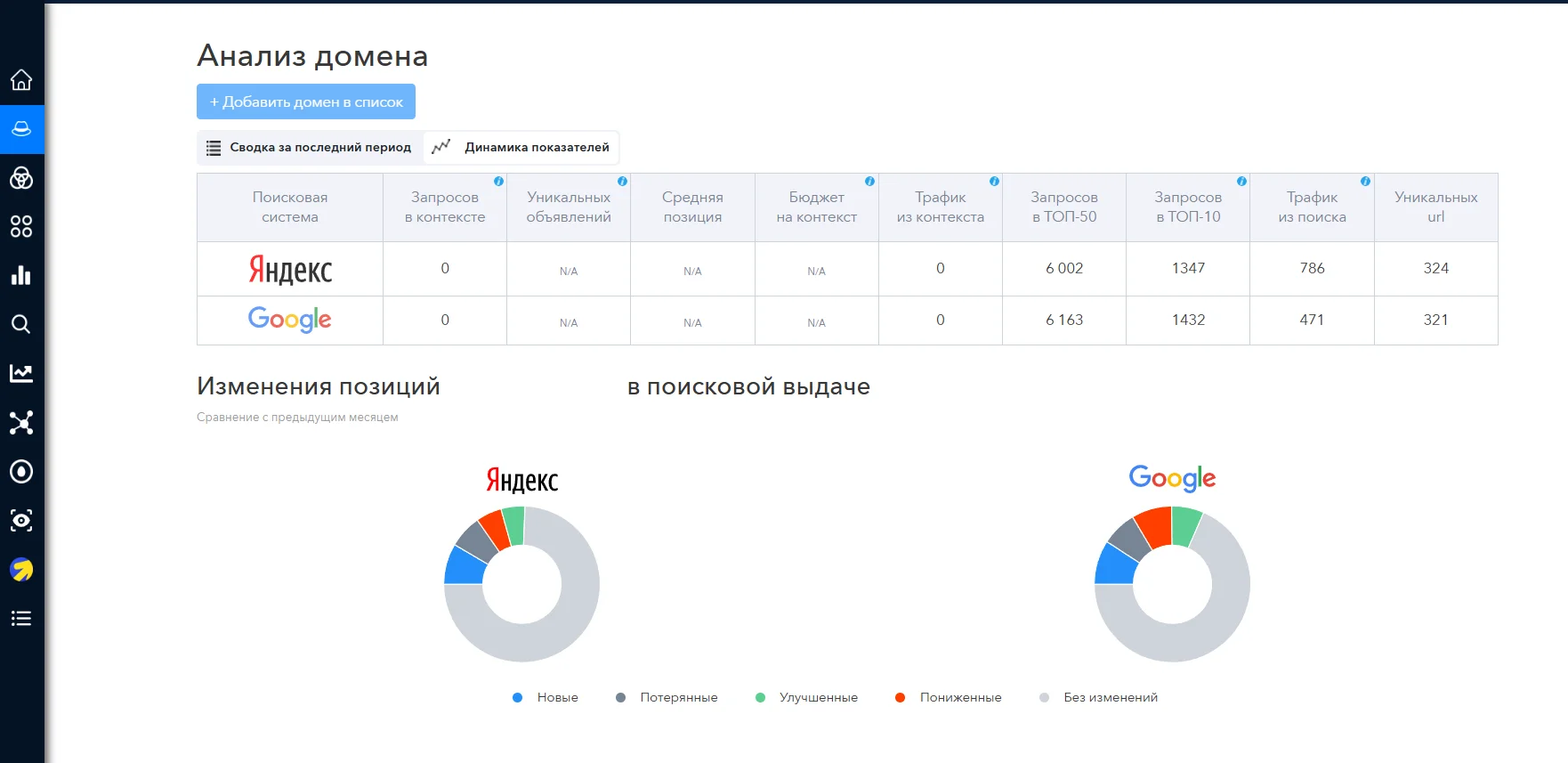The image size is (1568, 763).
Task: Click the Поисковая система column header
Action: coord(290,207)
